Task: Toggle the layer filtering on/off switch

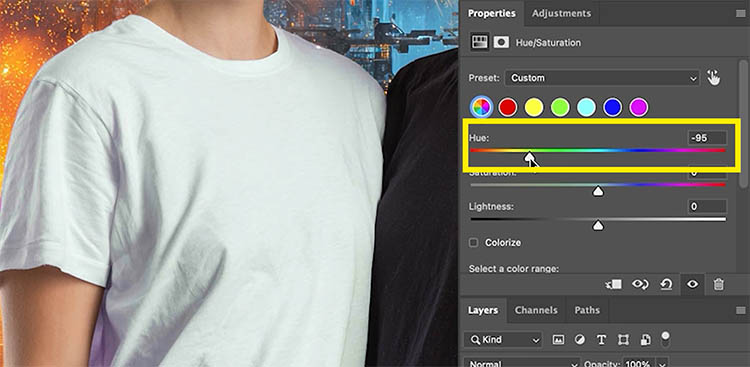Action: click(x=665, y=339)
